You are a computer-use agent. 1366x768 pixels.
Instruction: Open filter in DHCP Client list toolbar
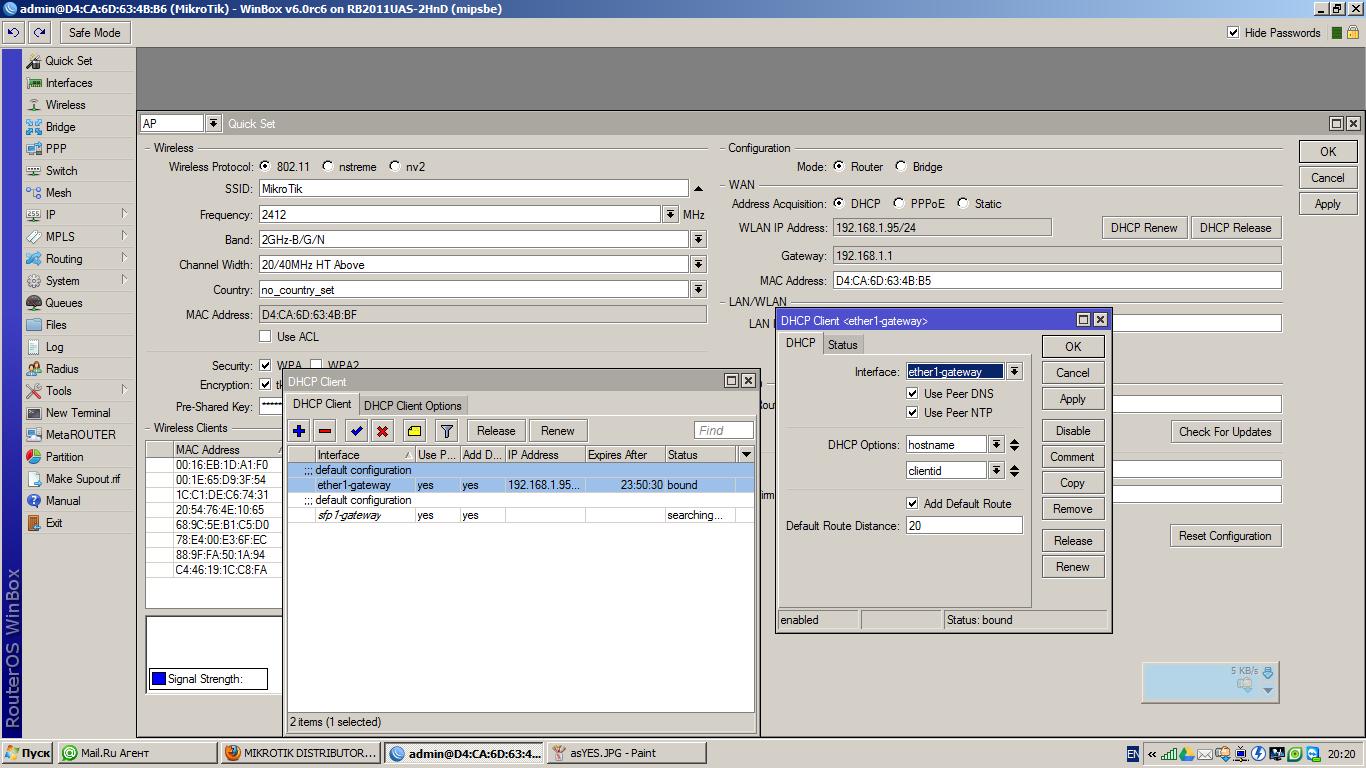point(447,431)
